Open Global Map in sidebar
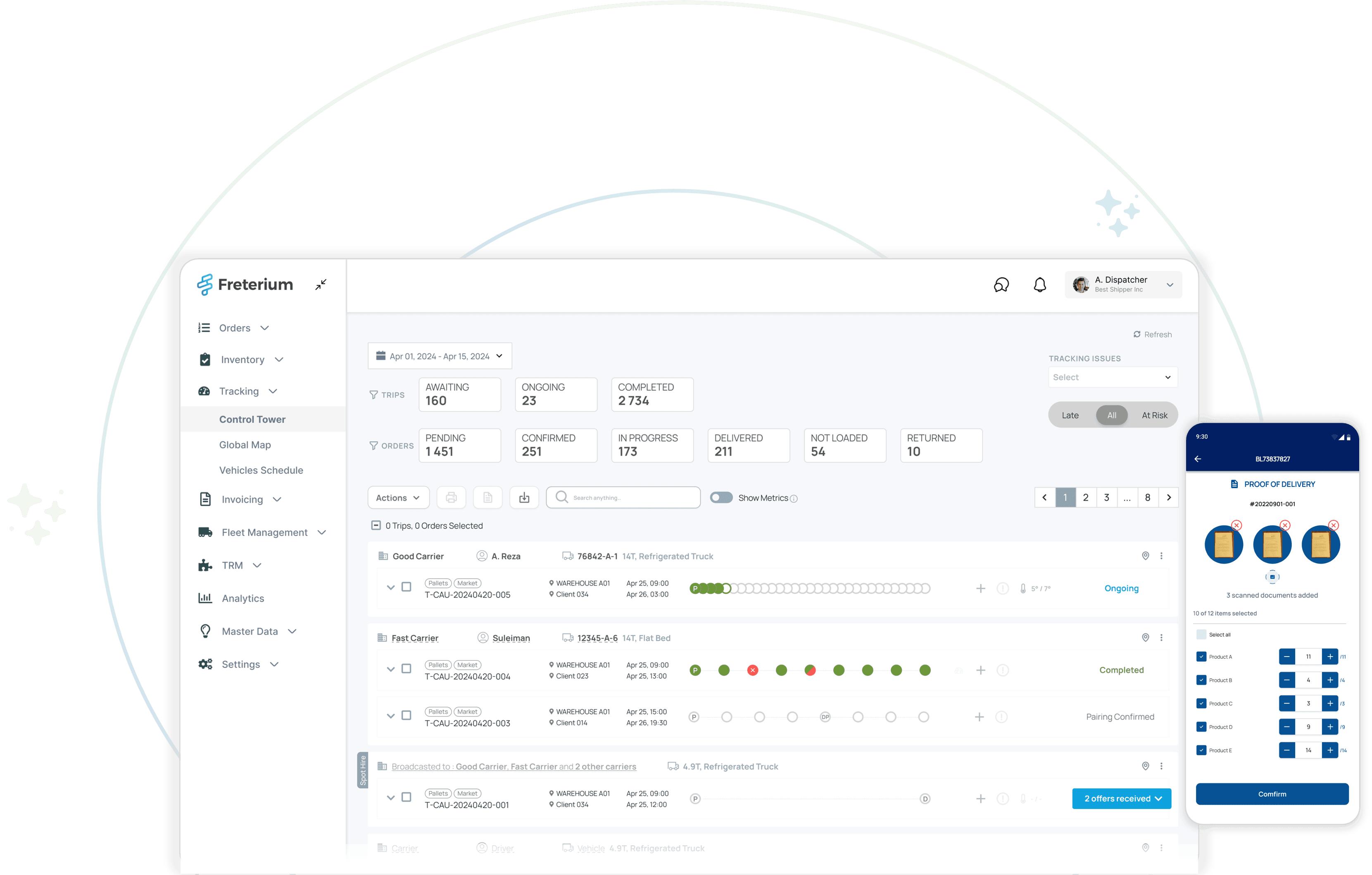Image resolution: width=1372 pixels, height=875 pixels. (245, 444)
